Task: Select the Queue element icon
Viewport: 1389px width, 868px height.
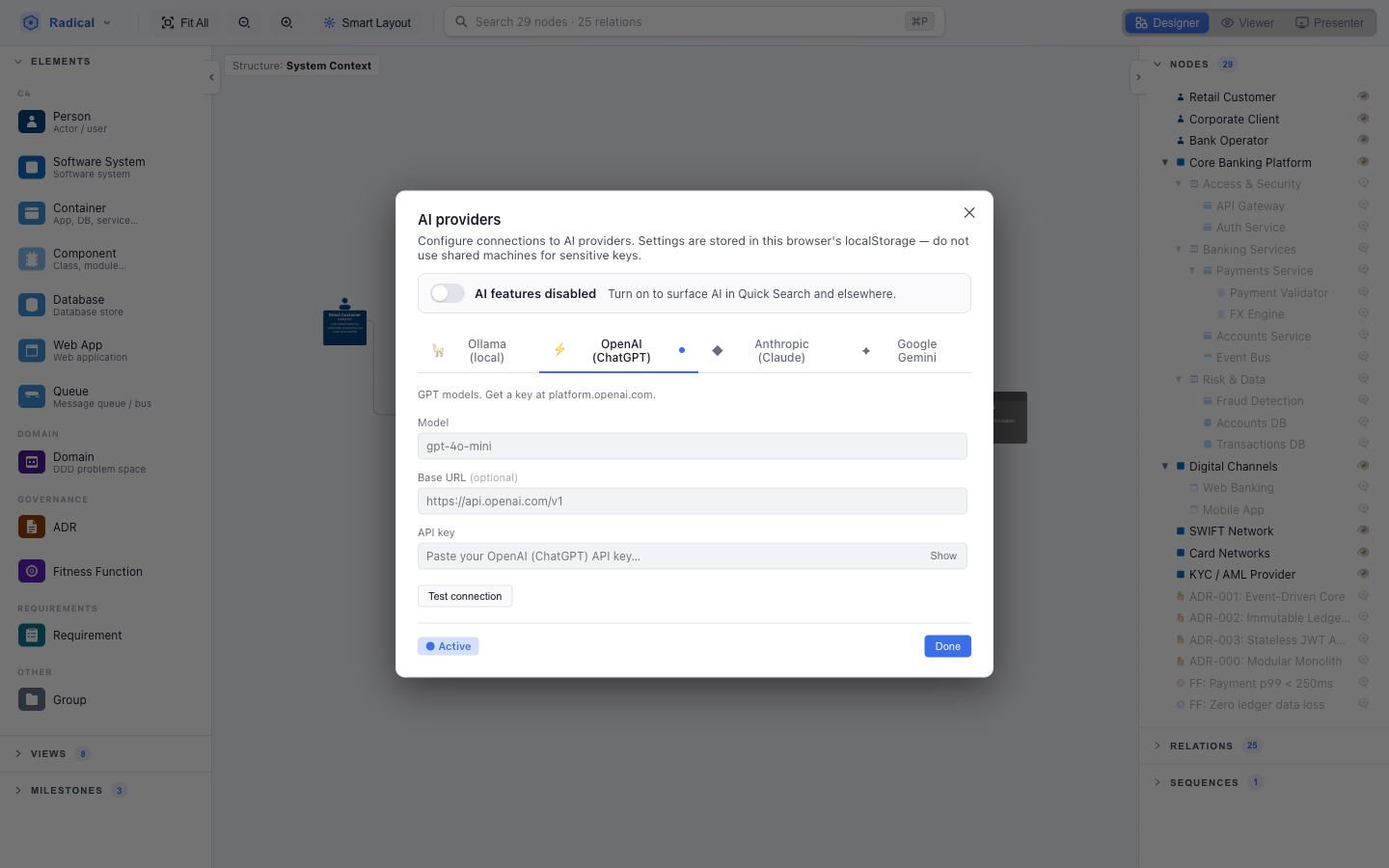Action: [32, 396]
